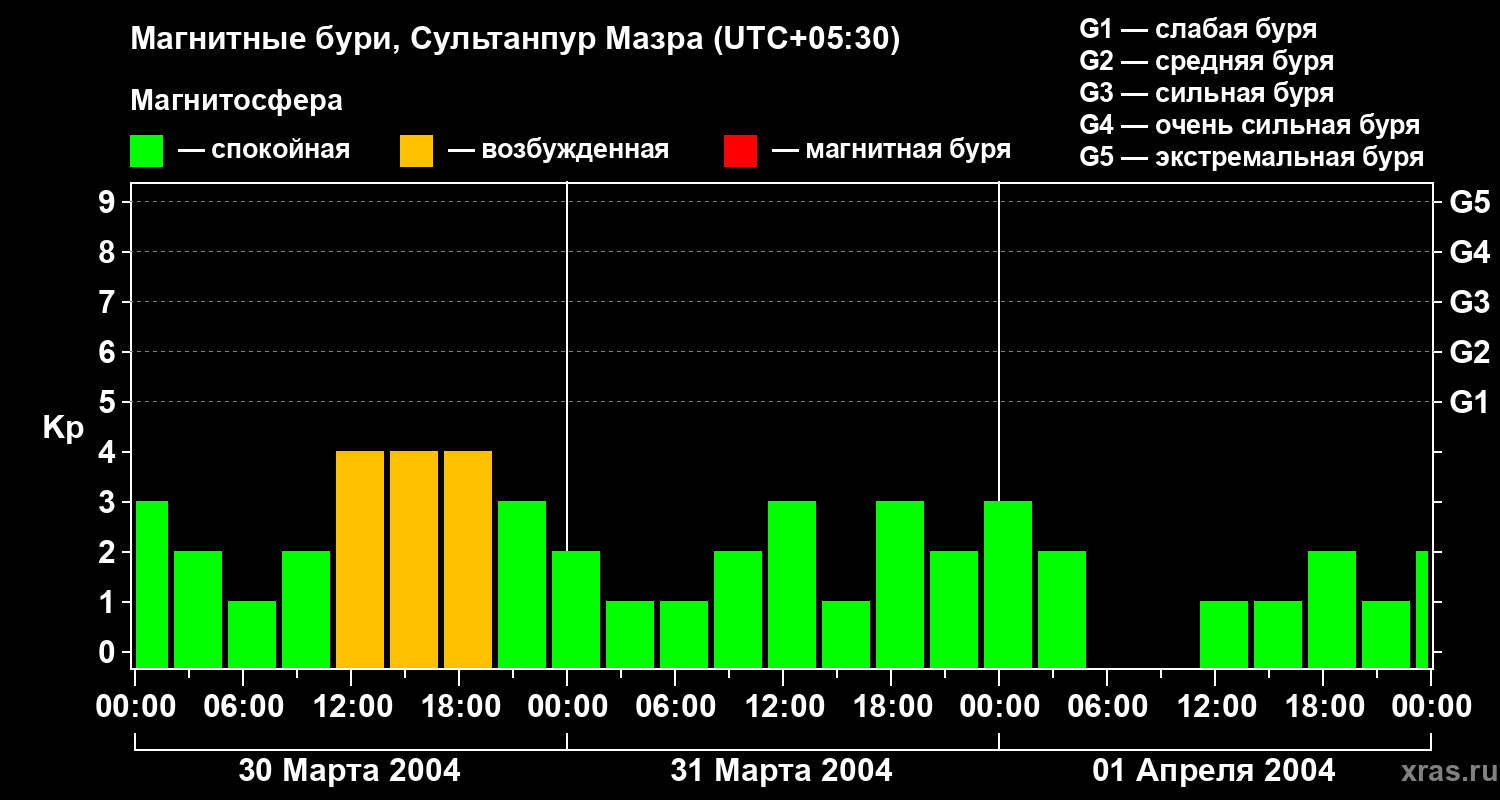The width and height of the screenshot is (1500, 800).
Task: Click the '06:00' time label for 01 Апреля
Action: pyautogui.click(x=1107, y=707)
